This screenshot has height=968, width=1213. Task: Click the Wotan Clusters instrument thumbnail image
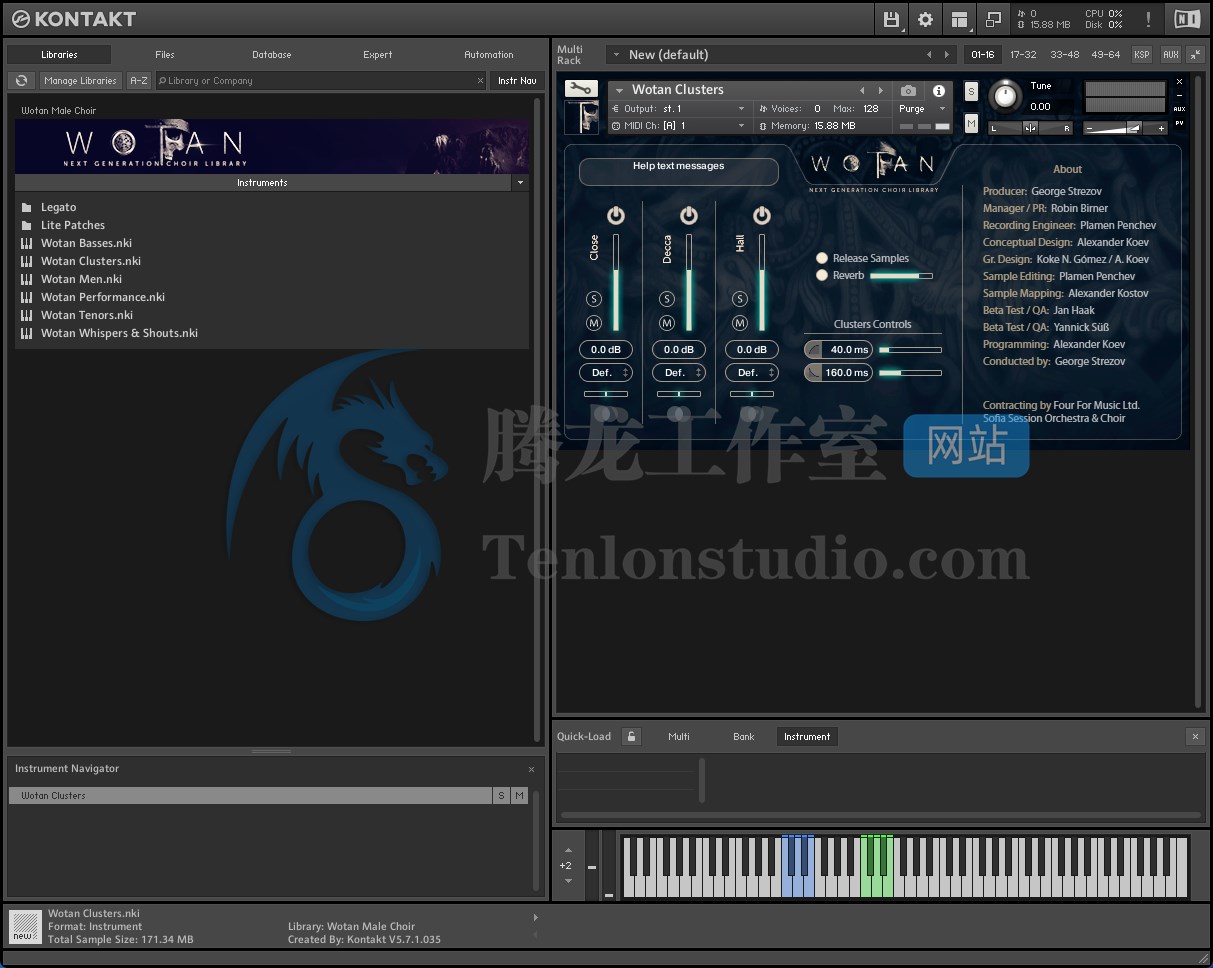581,116
